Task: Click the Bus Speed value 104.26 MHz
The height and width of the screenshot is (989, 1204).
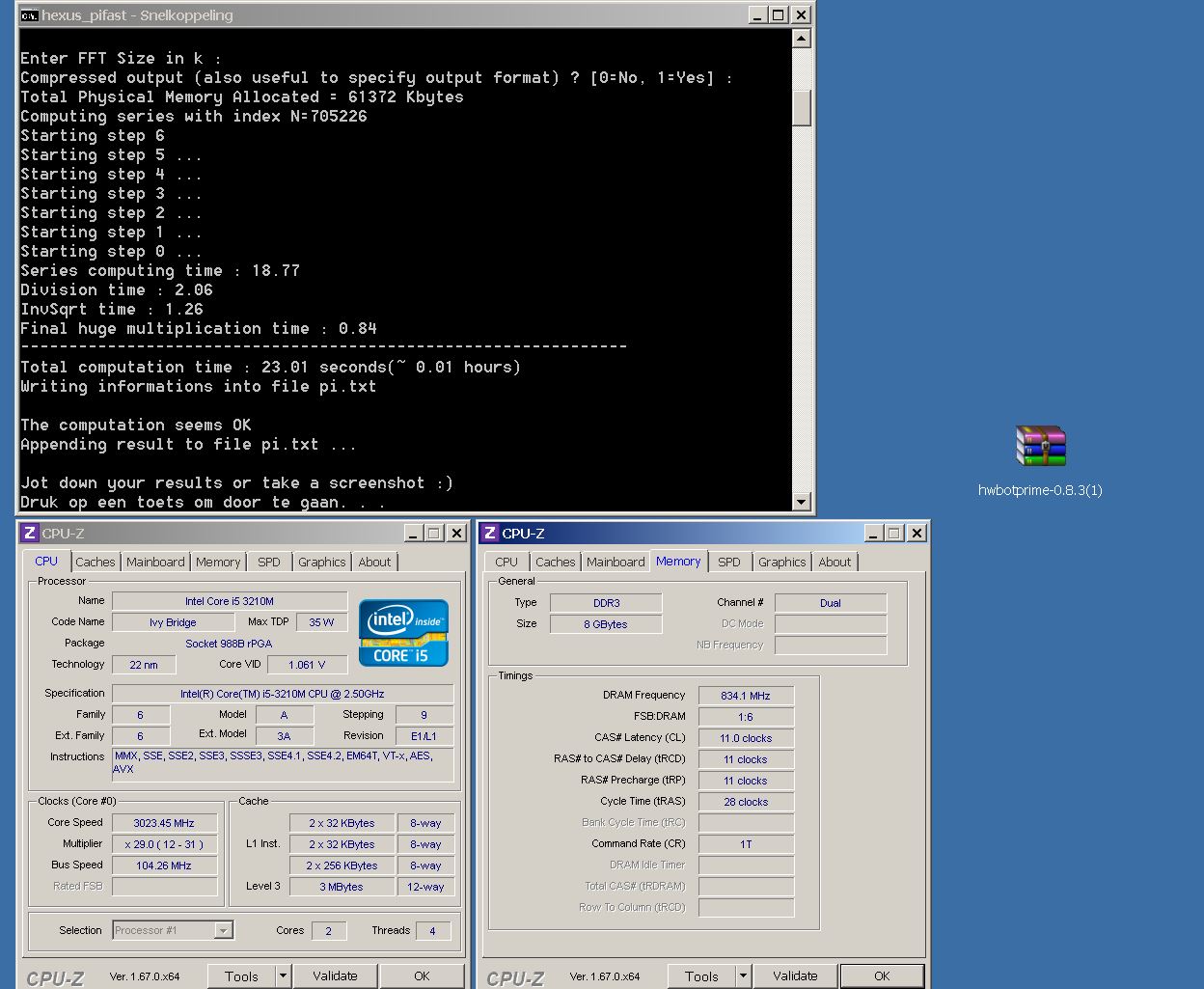Action: point(164,865)
